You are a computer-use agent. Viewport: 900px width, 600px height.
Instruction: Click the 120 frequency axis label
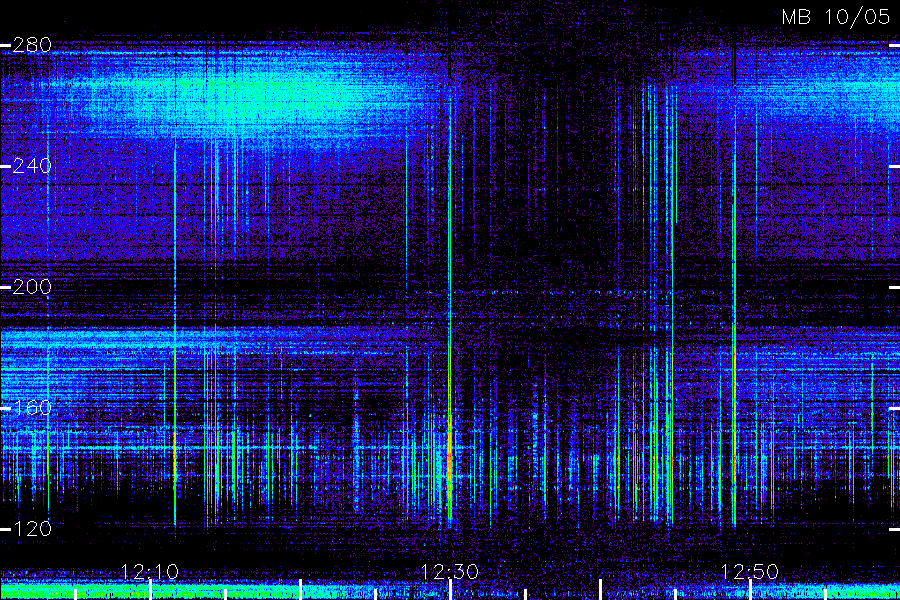(x=32, y=529)
